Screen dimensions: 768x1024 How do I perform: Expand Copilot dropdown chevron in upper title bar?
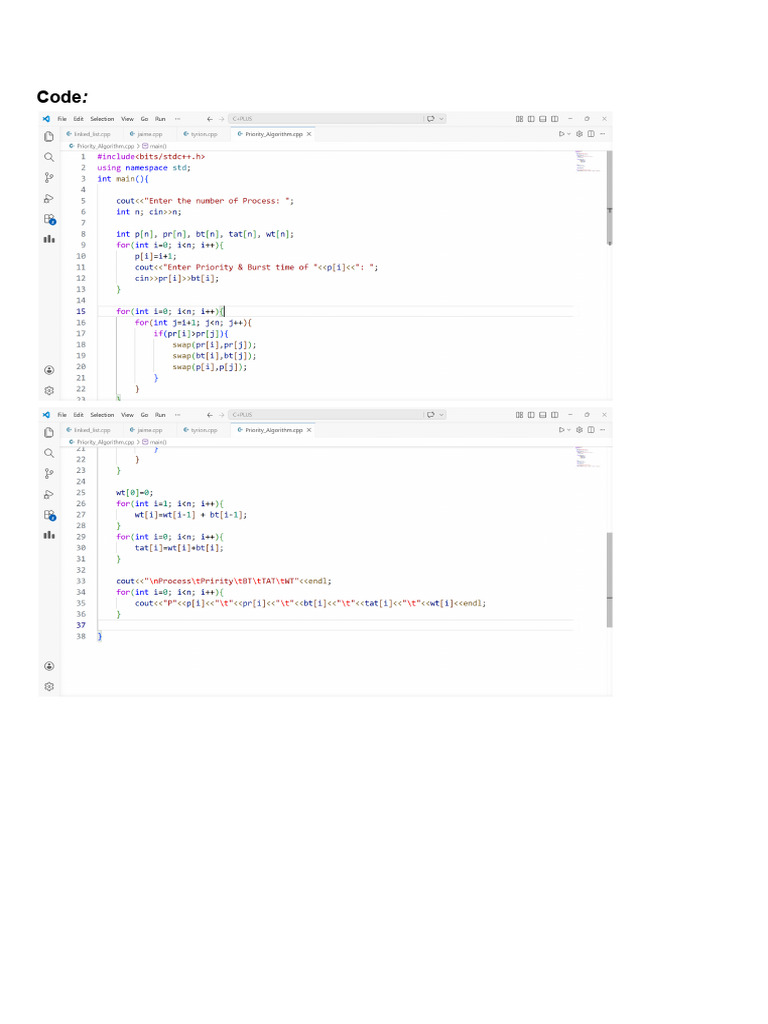[x=441, y=119]
